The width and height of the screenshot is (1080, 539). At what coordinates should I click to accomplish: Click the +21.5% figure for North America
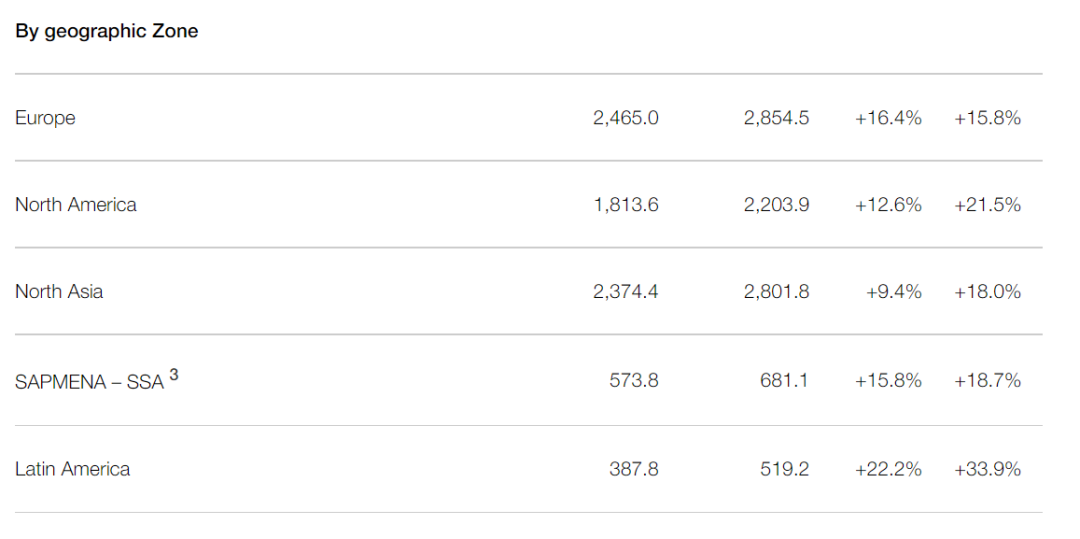pyautogui.click(x=987, y=205)
